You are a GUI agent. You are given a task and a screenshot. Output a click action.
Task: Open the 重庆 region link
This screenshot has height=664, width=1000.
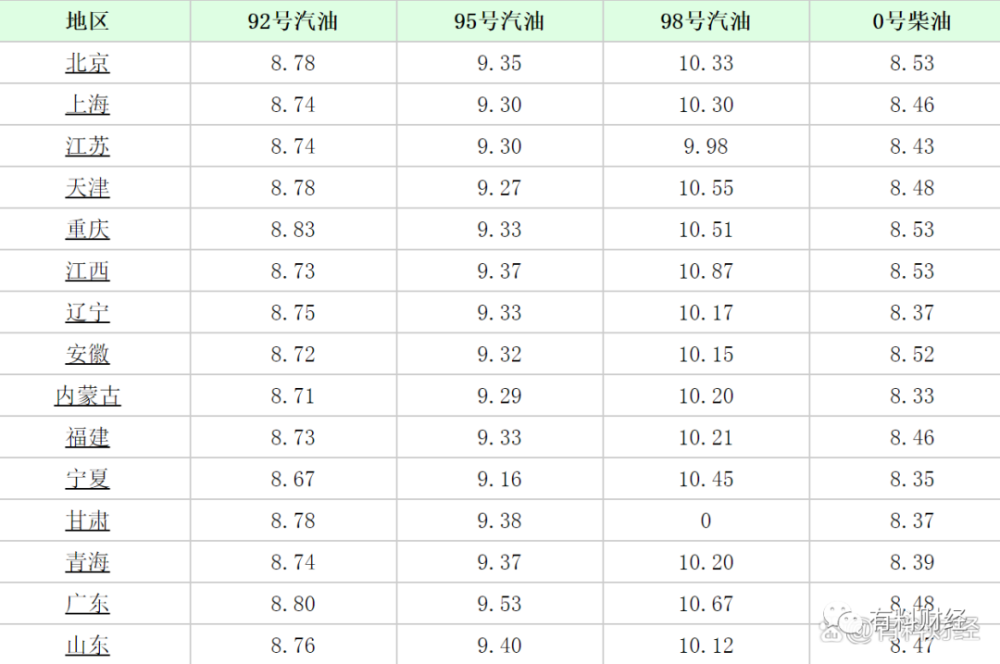(x=88, y=230)
